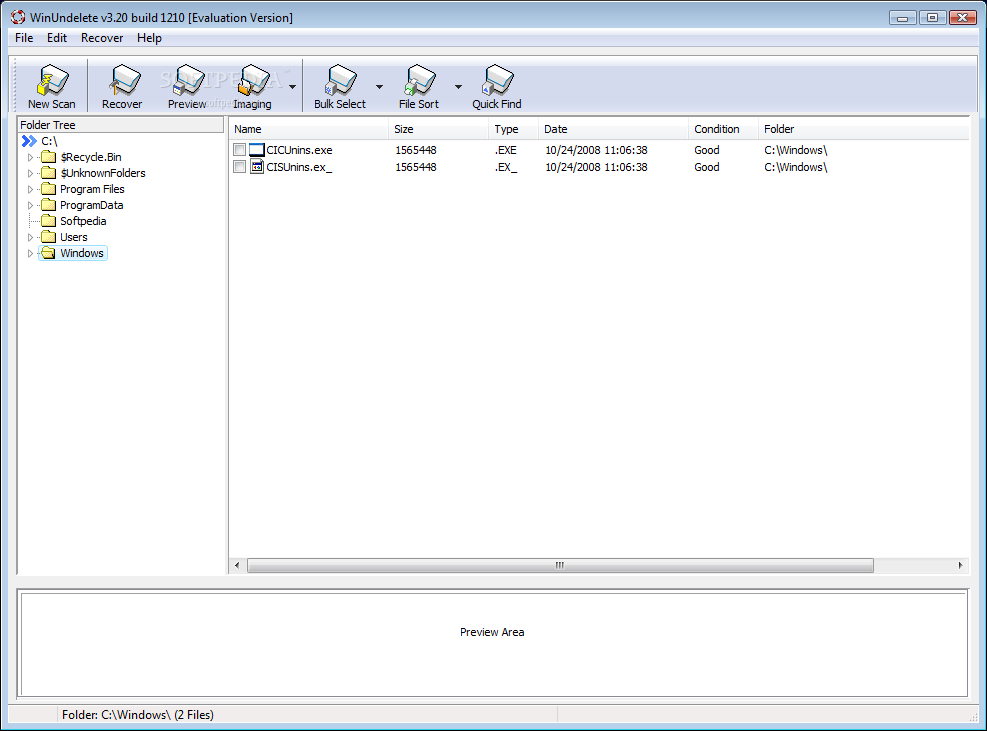The image size is (987, 731).
Task: Open the Preview tool in the toolbar
Action: 187,86
